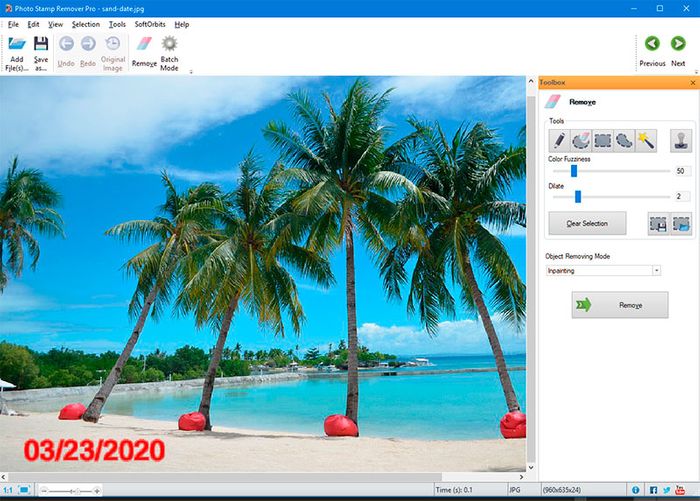
Task: Click the Dilate value field
Action: click(x=682, y=196)
